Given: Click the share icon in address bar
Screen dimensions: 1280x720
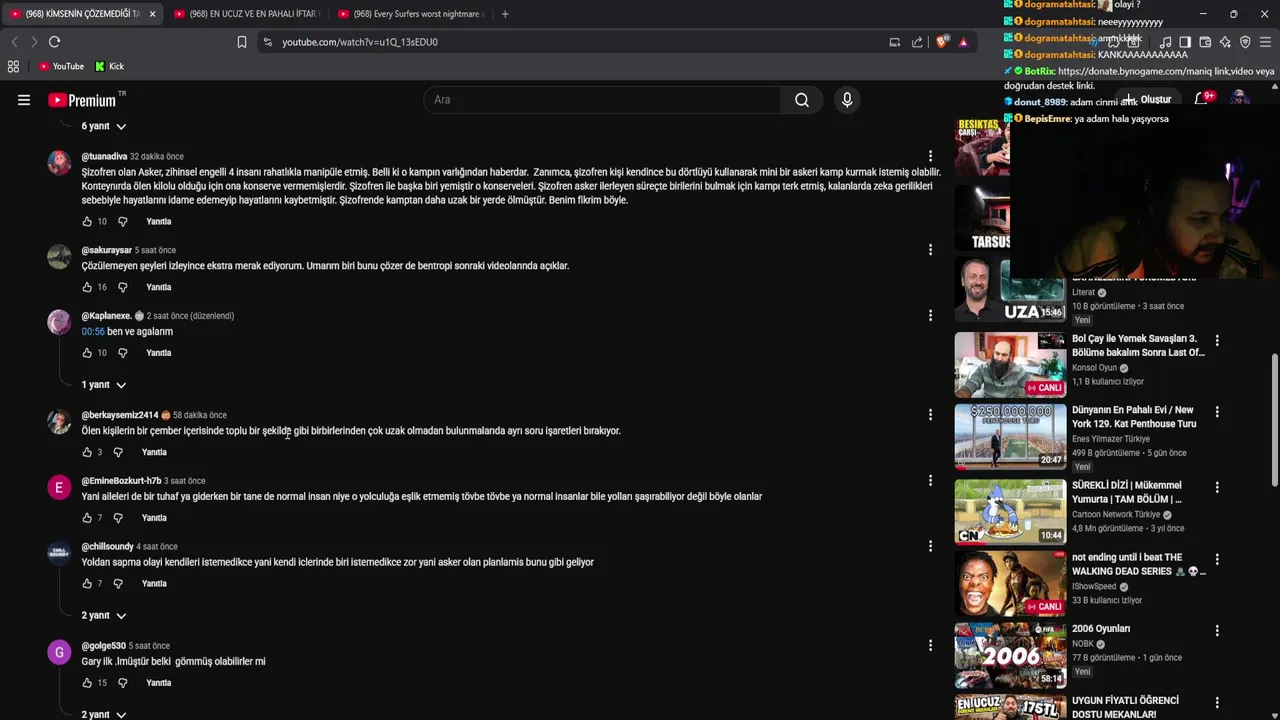Looking at the screenshot, I should click(917, 42).
